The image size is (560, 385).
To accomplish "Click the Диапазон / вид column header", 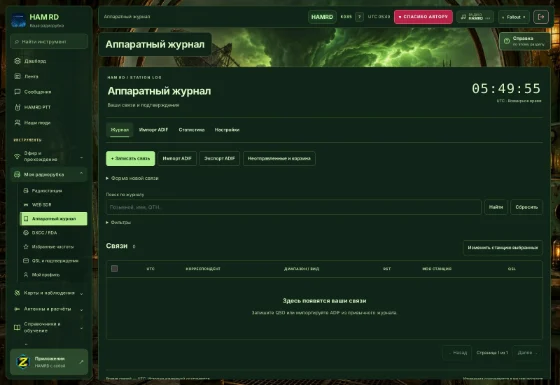I will tap(301, 269).
